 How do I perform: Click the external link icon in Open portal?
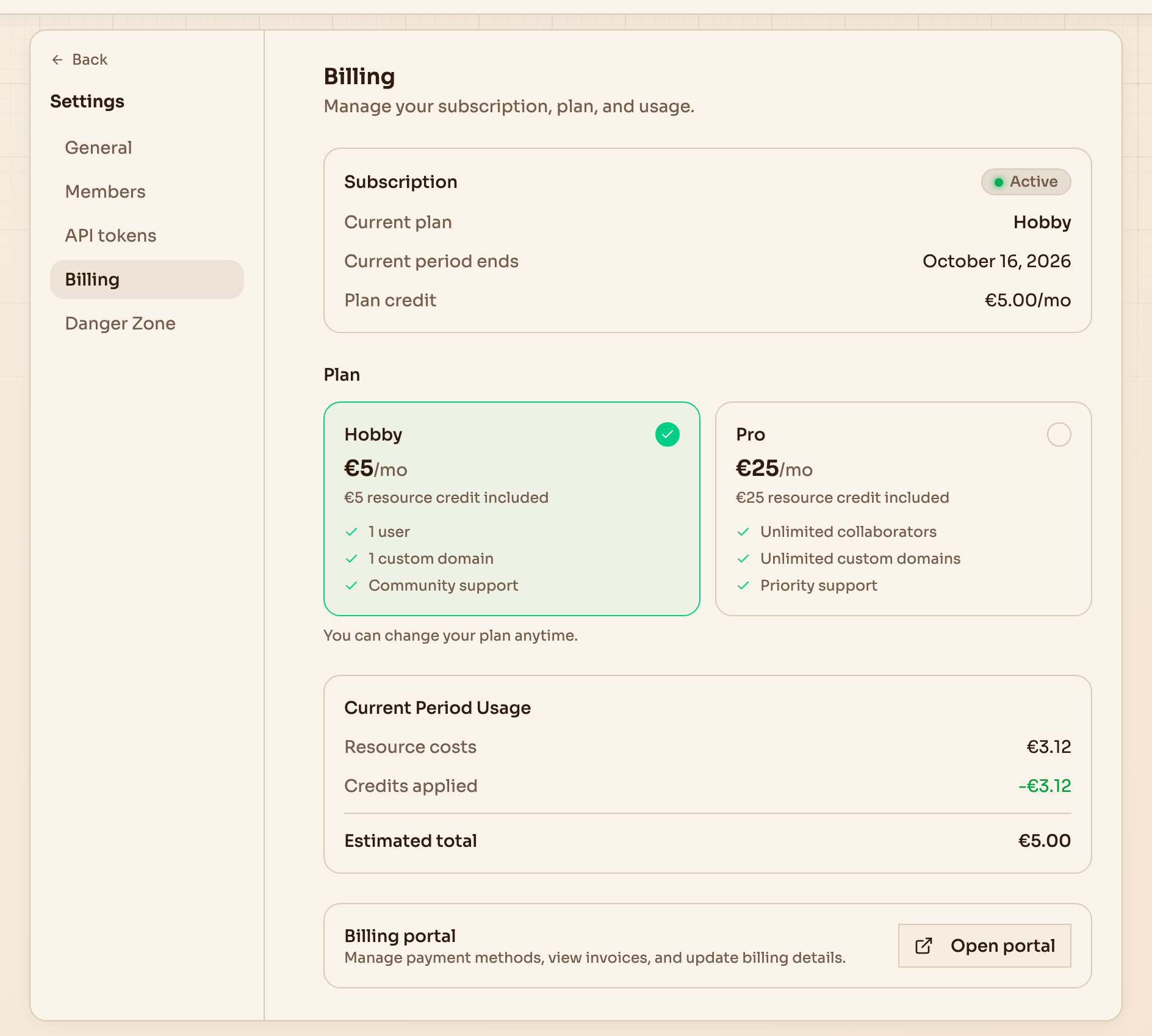click(924, 946)
